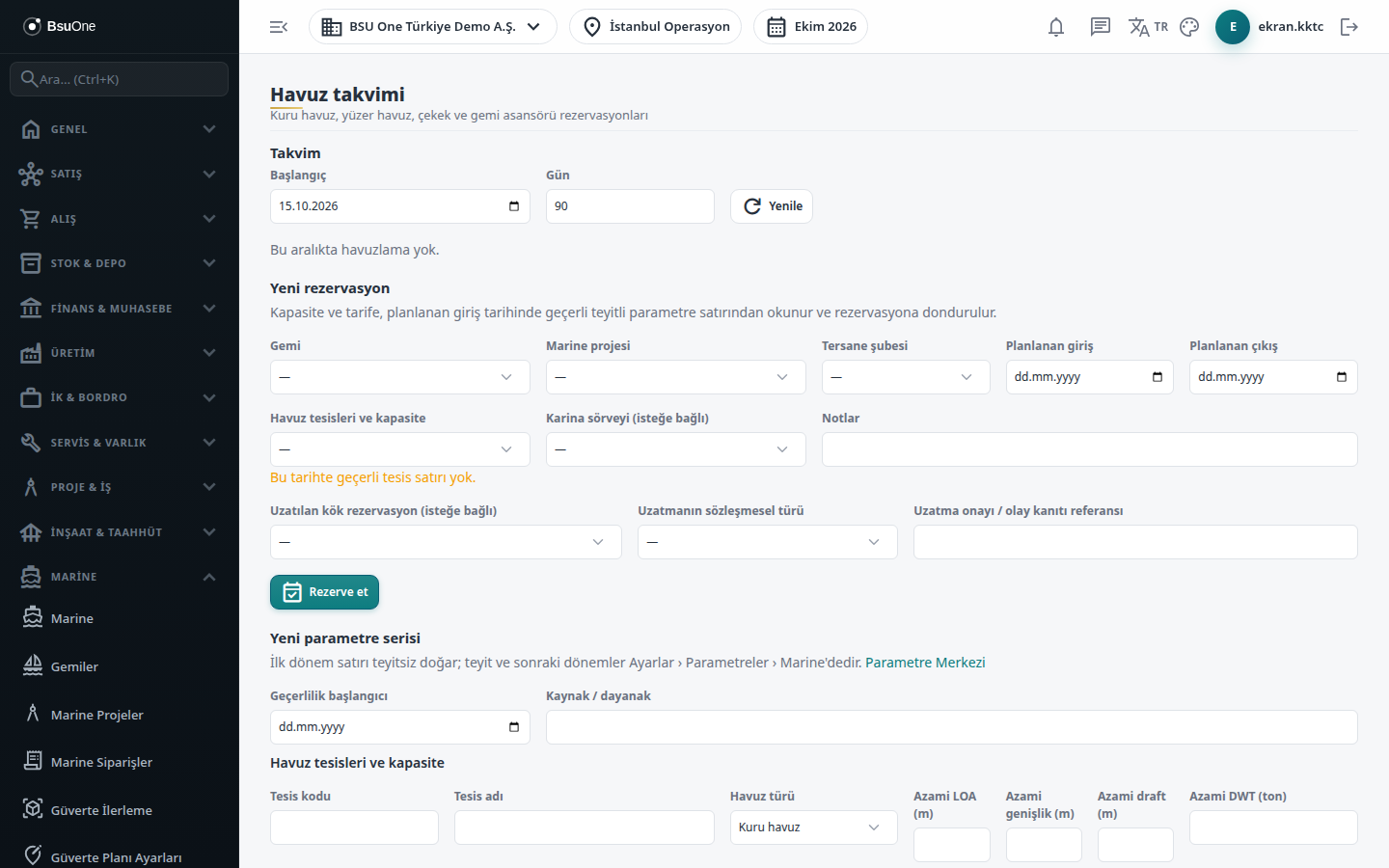
Task: Expand the ÜRETİM sidebar section
Action: tap(120, 353)
